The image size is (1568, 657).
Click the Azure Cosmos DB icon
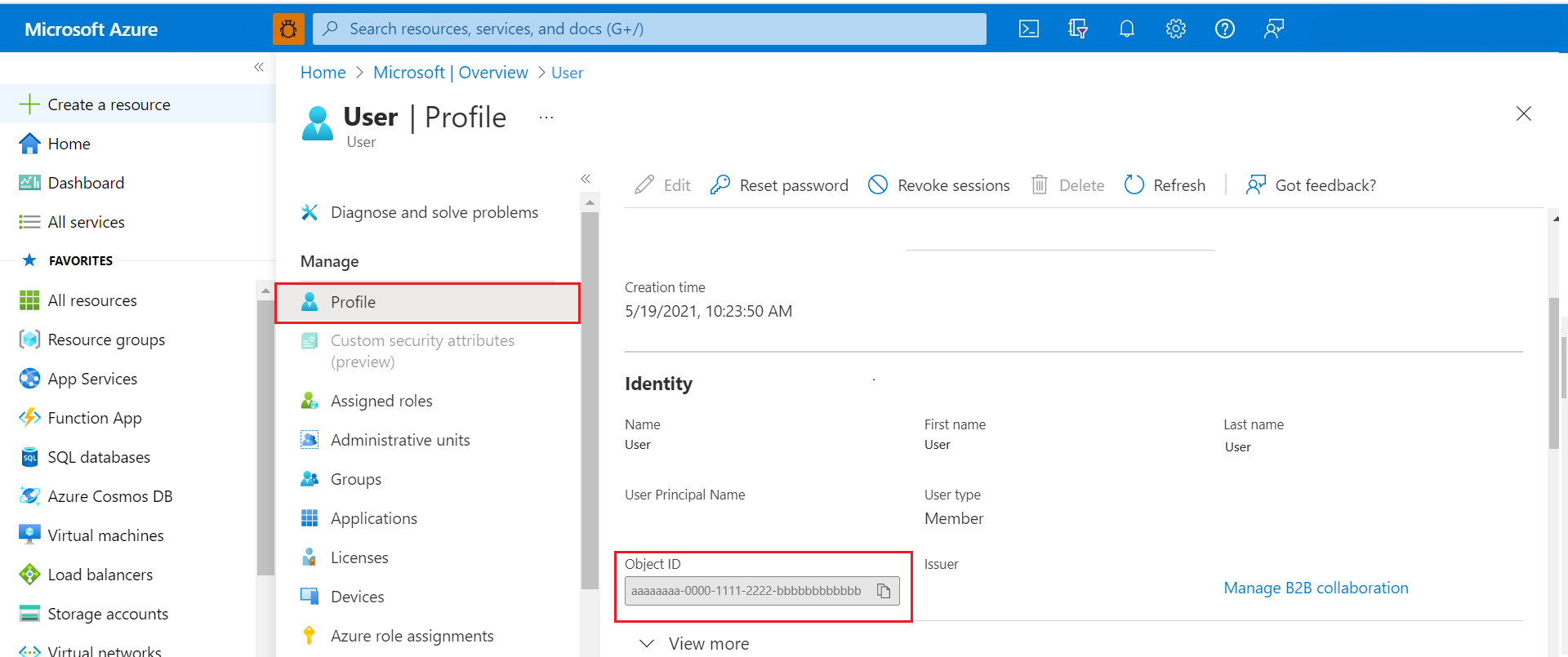point(29,496)
